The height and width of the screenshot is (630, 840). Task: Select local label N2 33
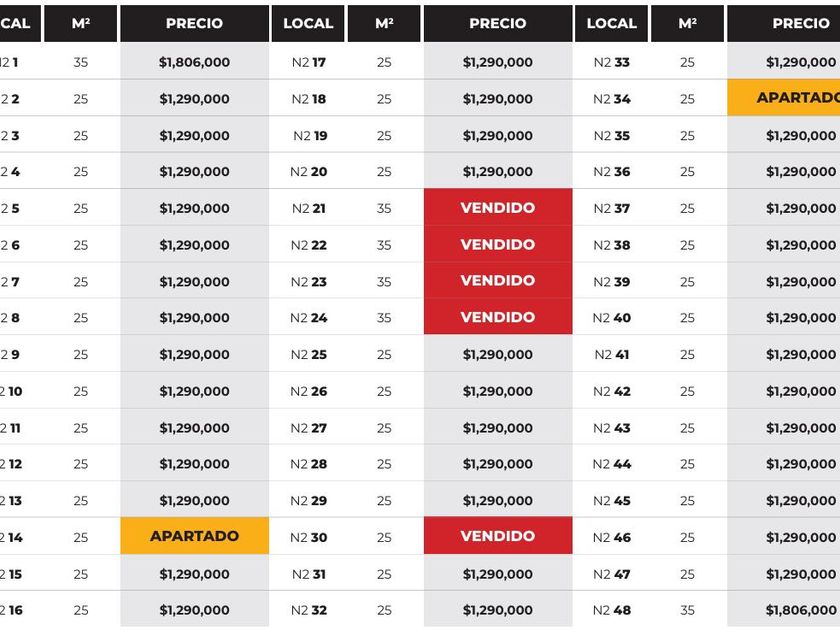coord(611,62)
